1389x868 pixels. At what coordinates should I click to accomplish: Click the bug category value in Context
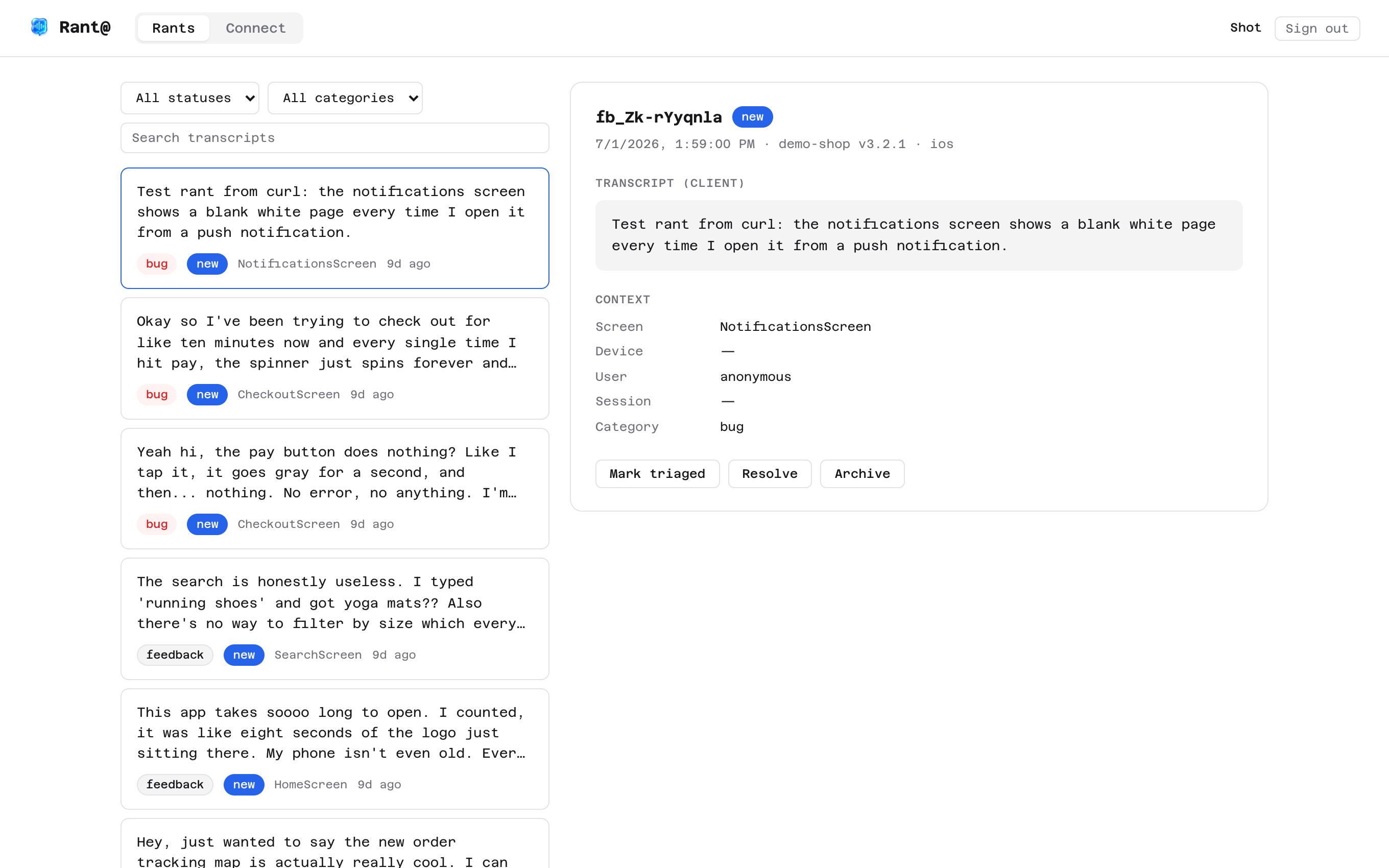[x=732, y=427]
